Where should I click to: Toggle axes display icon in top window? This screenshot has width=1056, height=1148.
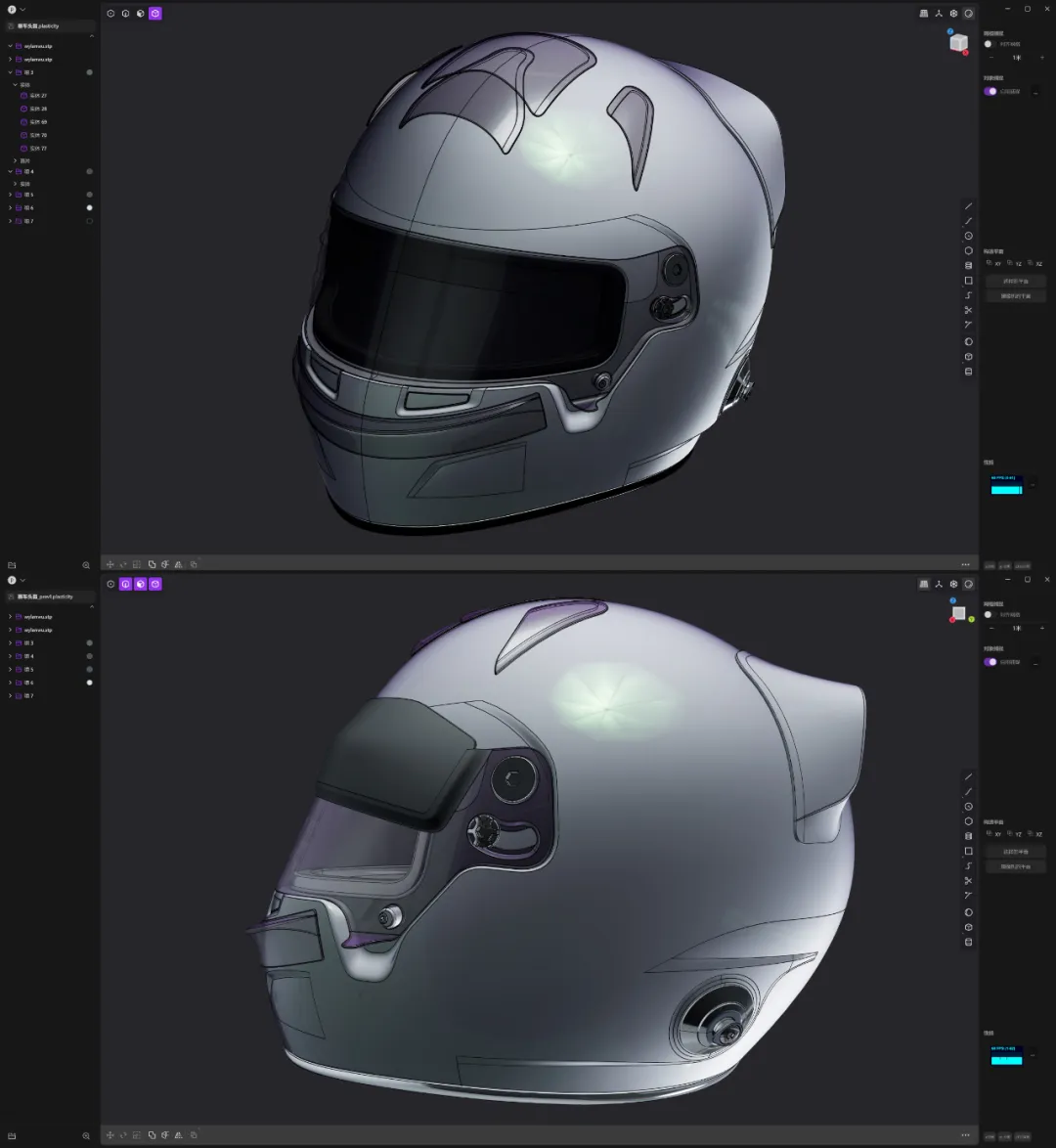pos(939,13)
